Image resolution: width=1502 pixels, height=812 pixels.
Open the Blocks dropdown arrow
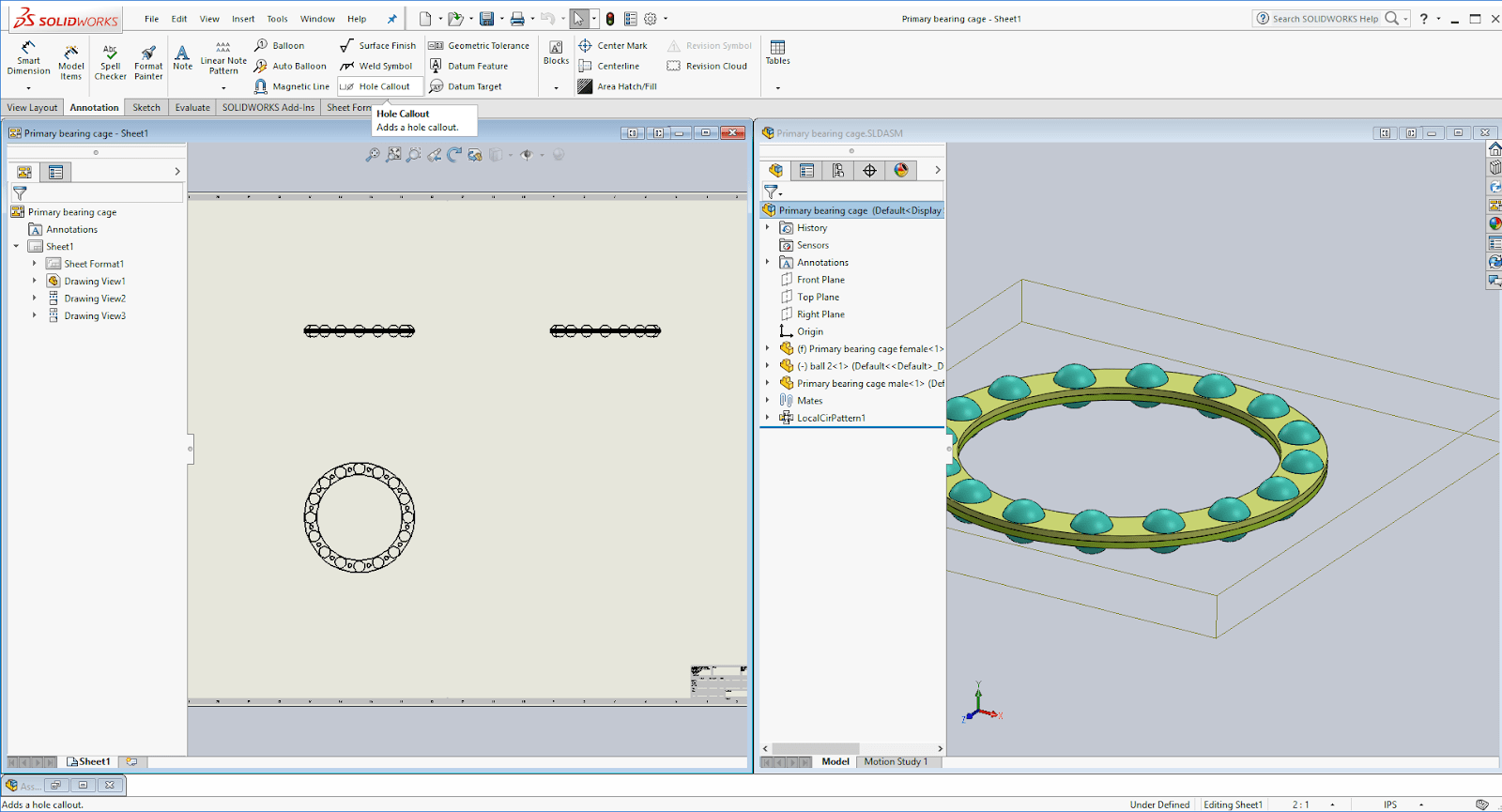click(556, 87)
